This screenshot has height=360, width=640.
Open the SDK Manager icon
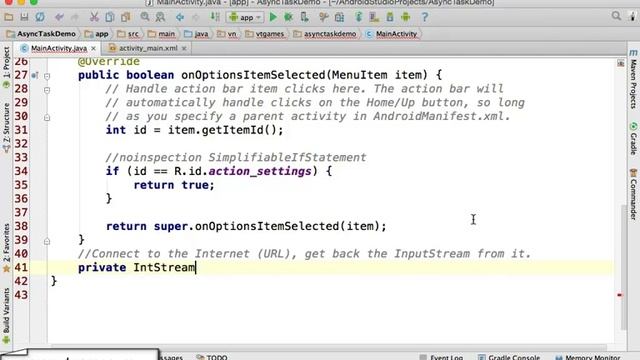pyautogui.click(x=390, y=17)
